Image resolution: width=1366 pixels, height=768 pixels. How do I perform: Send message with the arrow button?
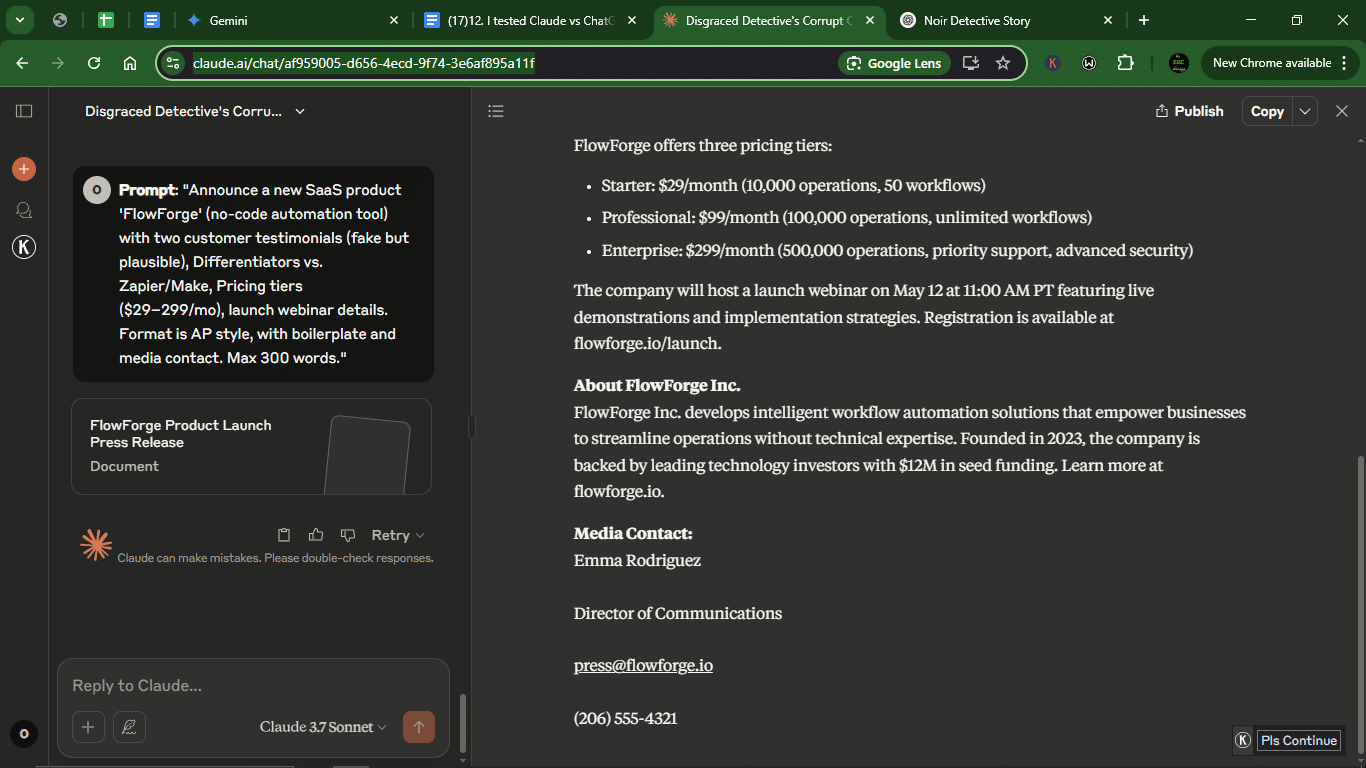click(419, 727)
